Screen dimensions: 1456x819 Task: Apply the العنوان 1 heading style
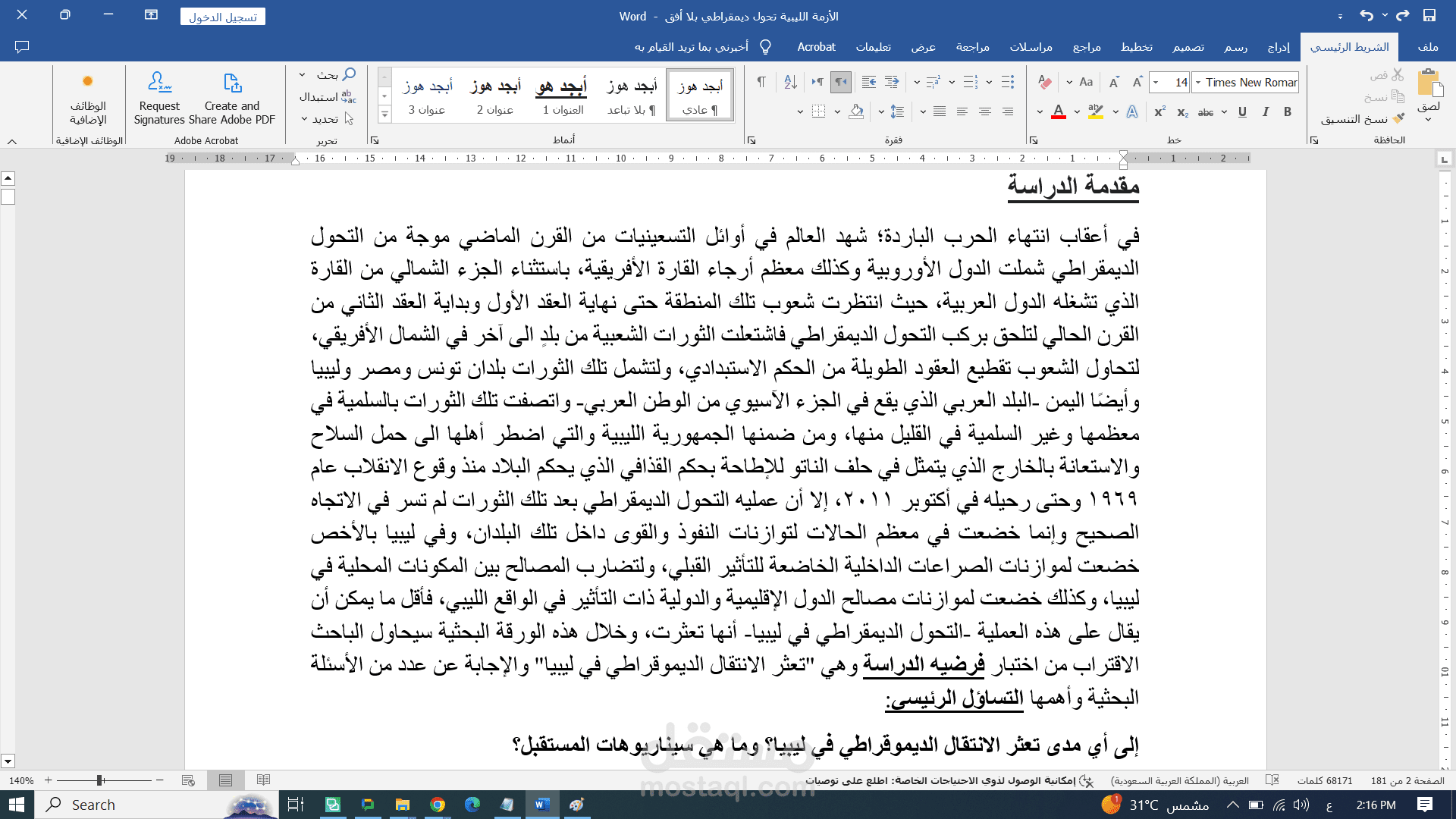pyautogui.click(x=563, y=97)
